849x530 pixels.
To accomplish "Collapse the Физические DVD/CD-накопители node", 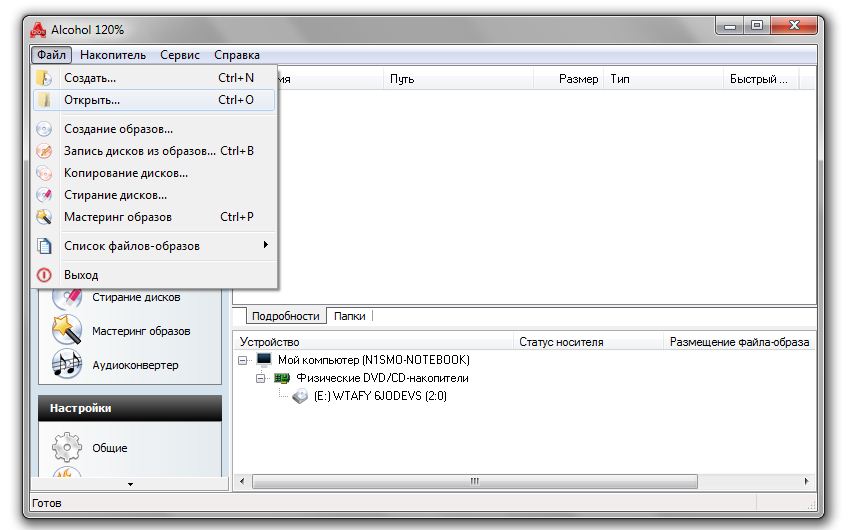I will pyautogui.click(x=260, y=378).
